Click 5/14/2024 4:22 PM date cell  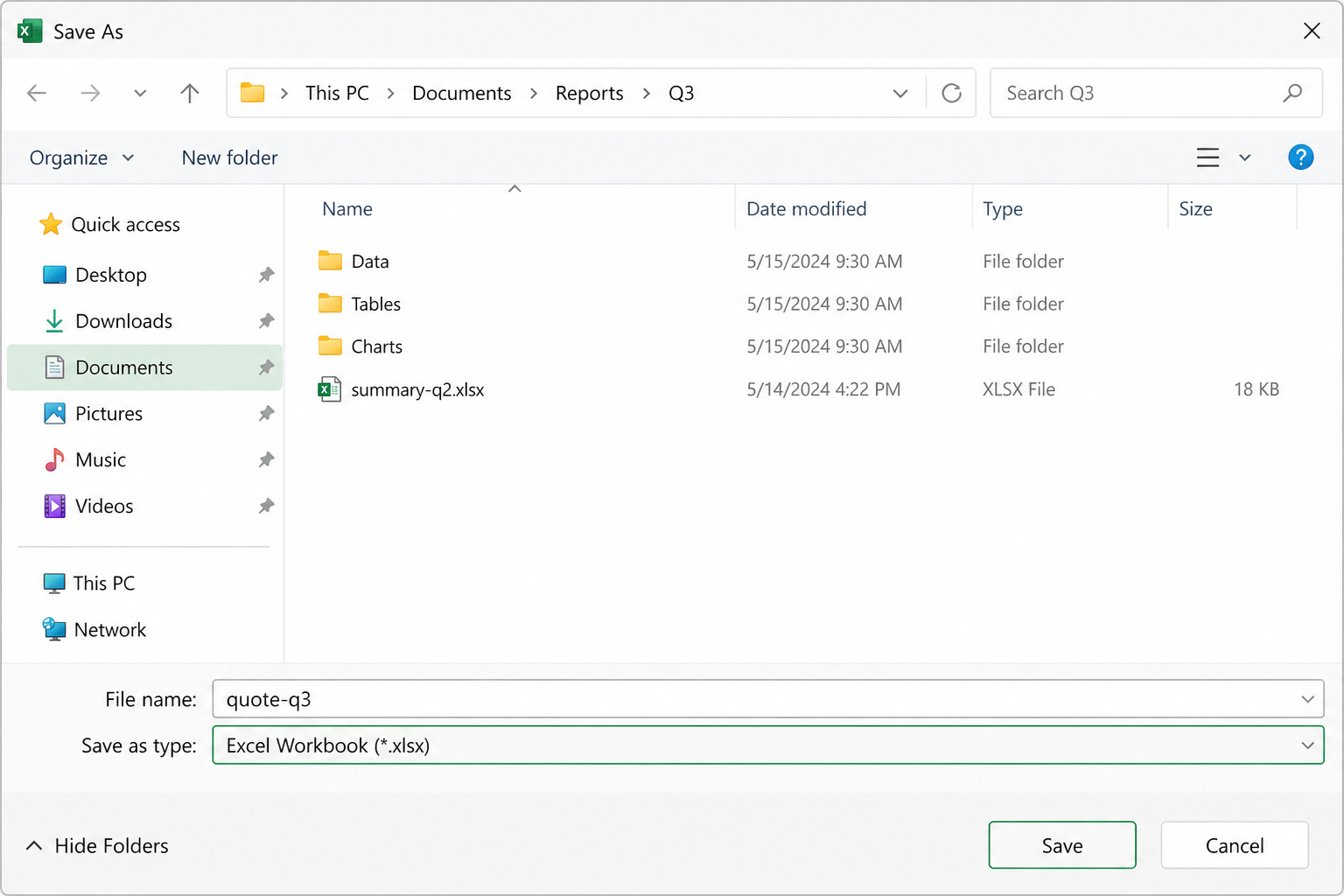(823, 389)
